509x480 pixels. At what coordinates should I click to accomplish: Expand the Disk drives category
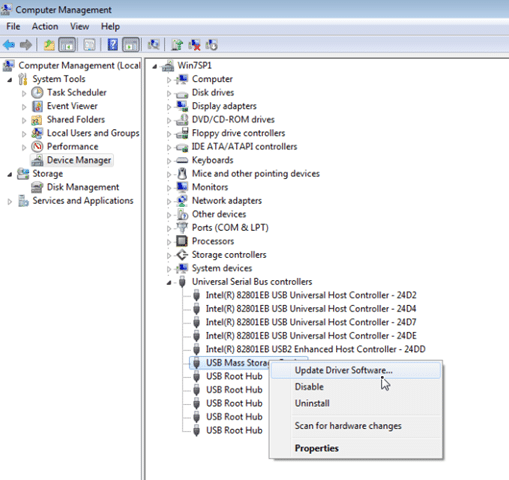(169, 93)
